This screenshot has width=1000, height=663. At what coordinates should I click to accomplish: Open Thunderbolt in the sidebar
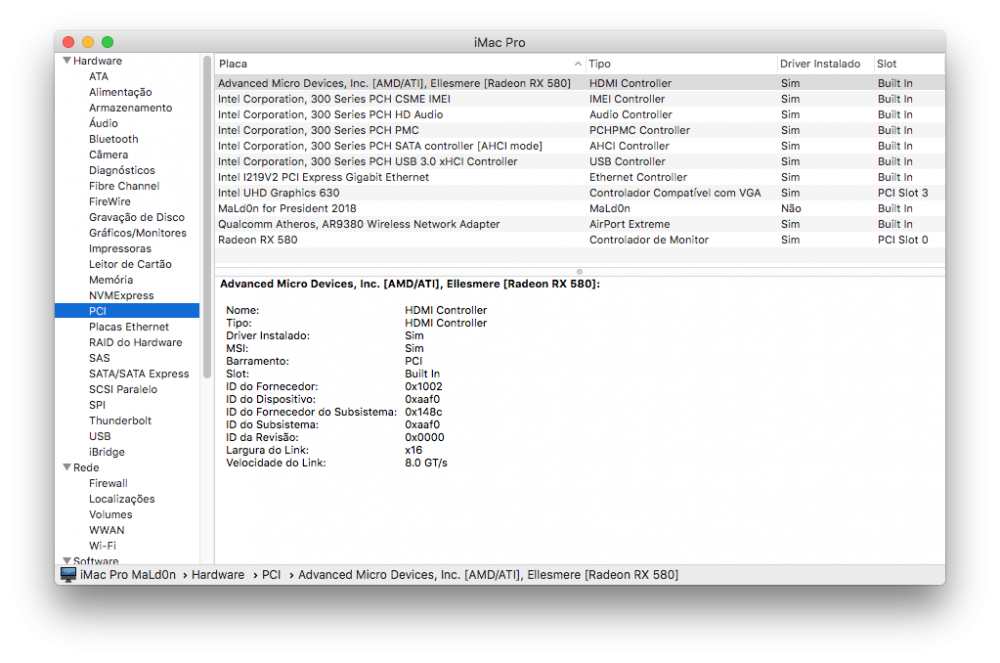click(x=121, y=421)
